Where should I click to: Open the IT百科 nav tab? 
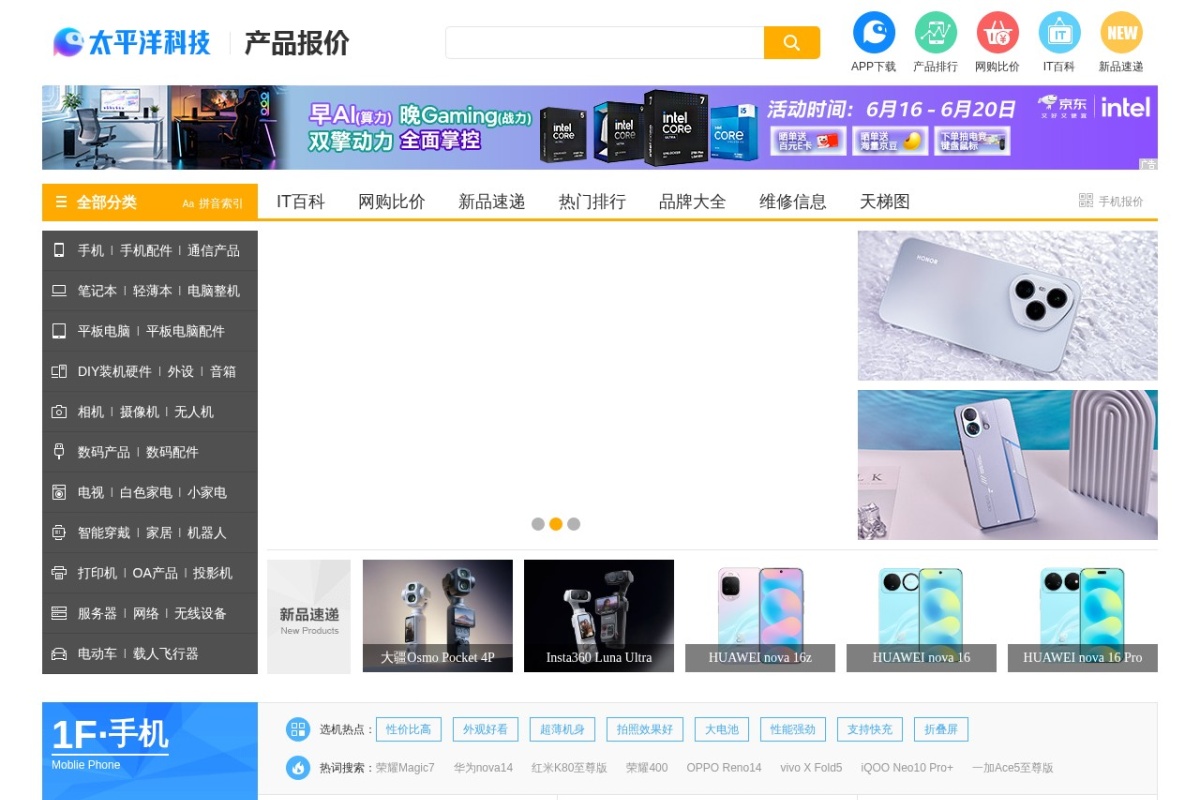[301, 202]
